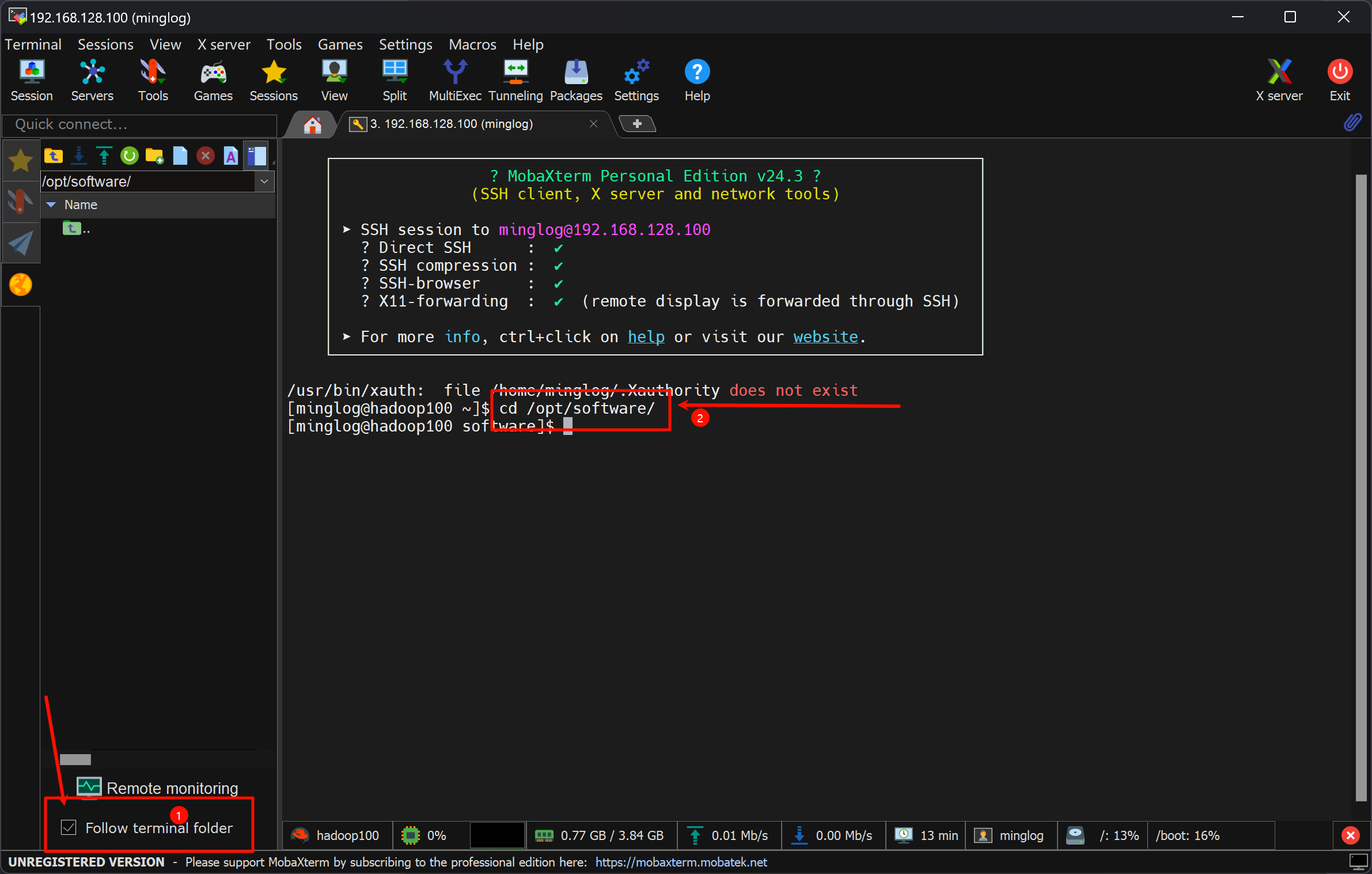Open the View menu
Screen dimensions: 1372x874
coord(165,44)
